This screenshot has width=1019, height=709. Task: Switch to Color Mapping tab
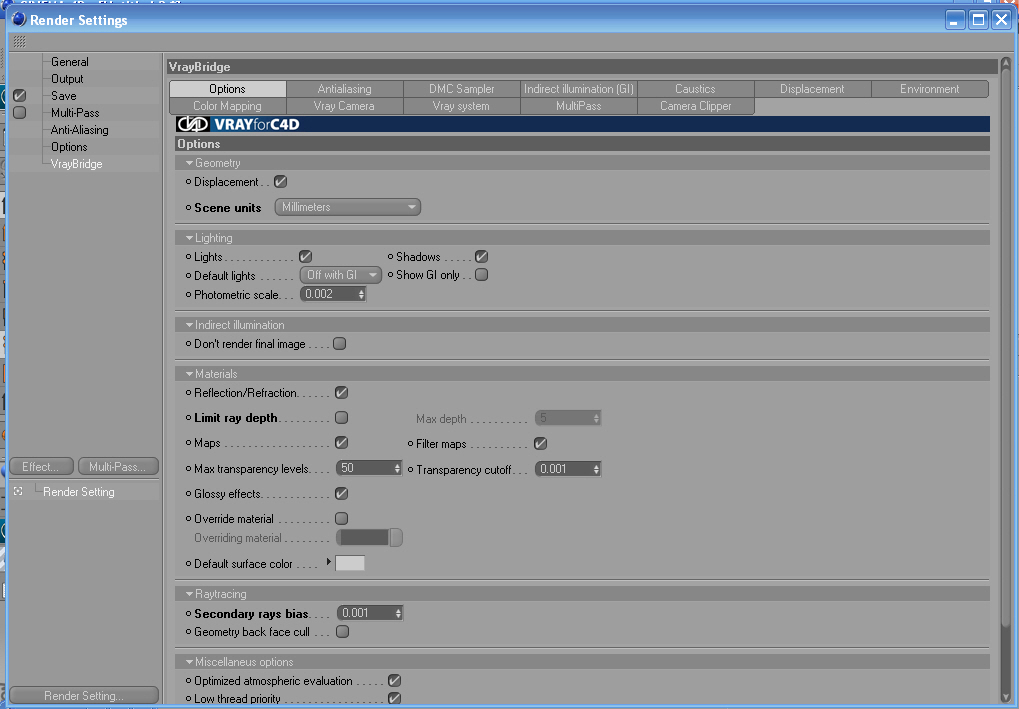pos(227,106)
